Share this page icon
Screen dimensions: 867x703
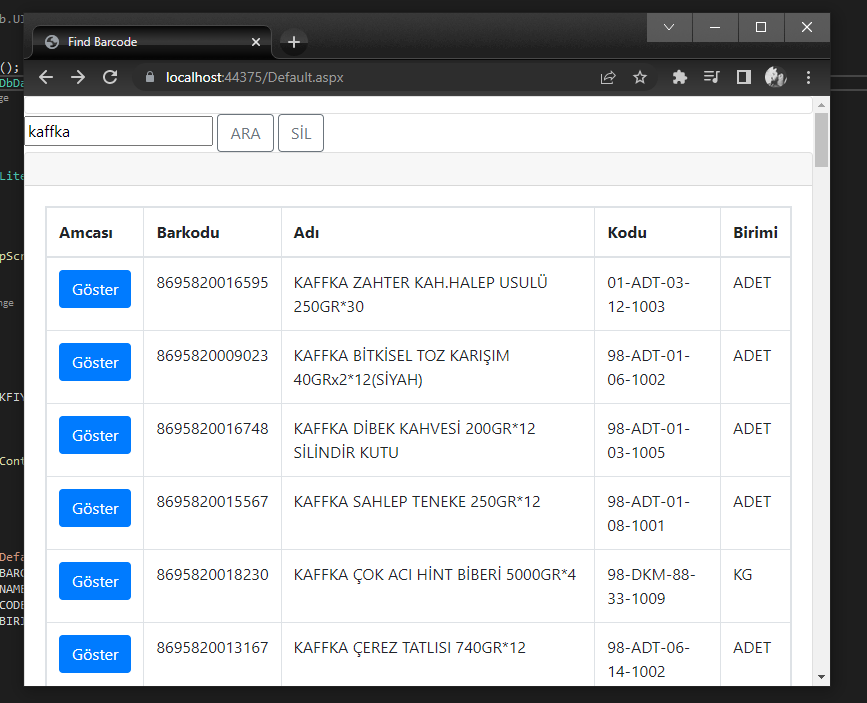tap(608, 77)
